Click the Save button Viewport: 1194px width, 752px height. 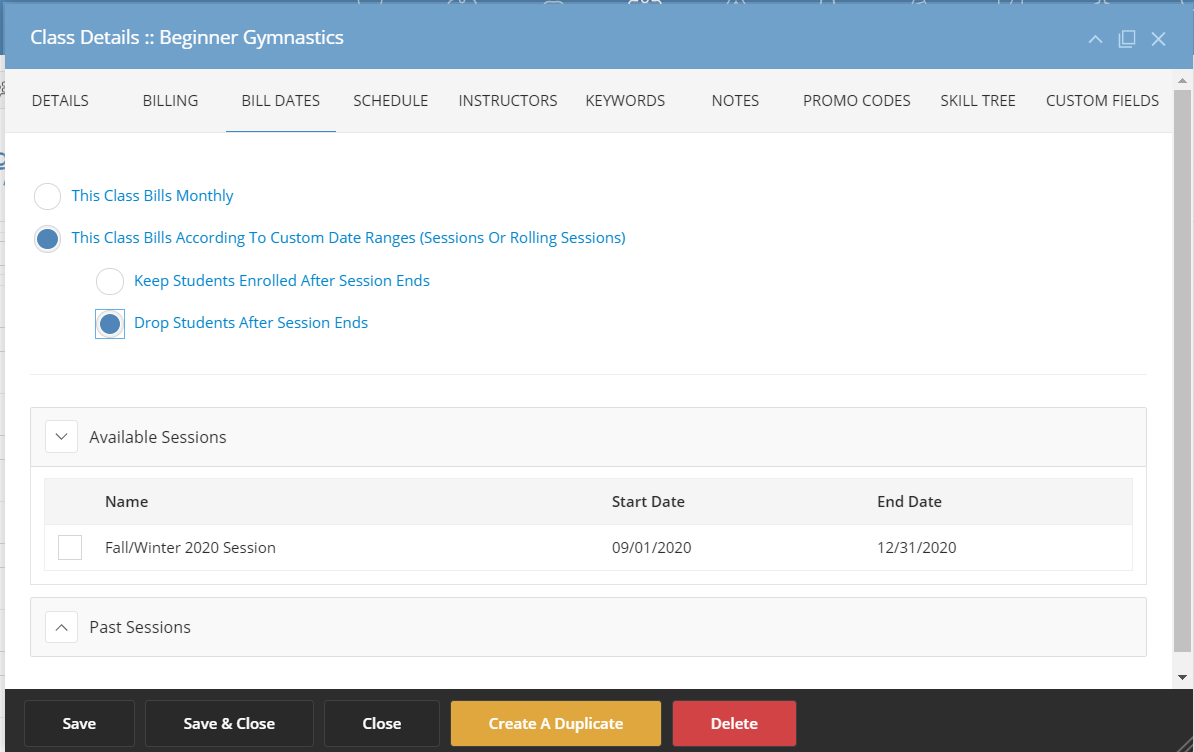79,724
